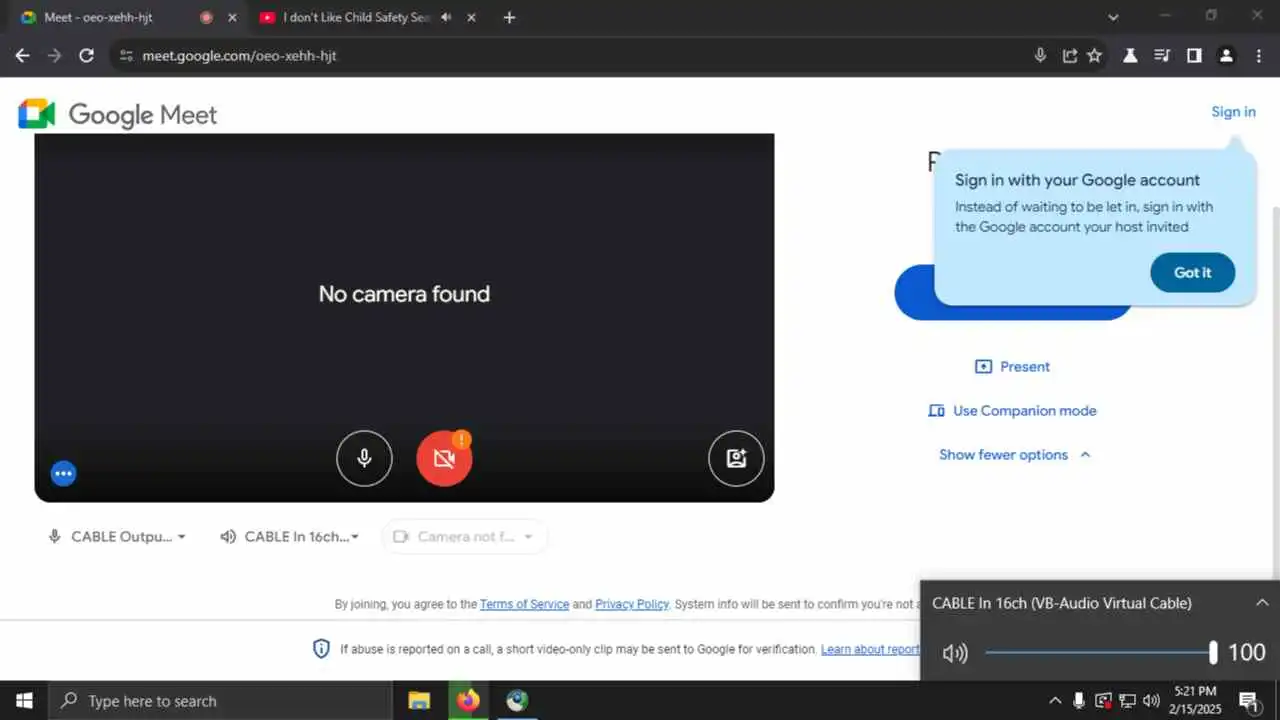Click the shield abuse report icon
Viewport: 1280px width, 720px height.
tap(321, 649)
